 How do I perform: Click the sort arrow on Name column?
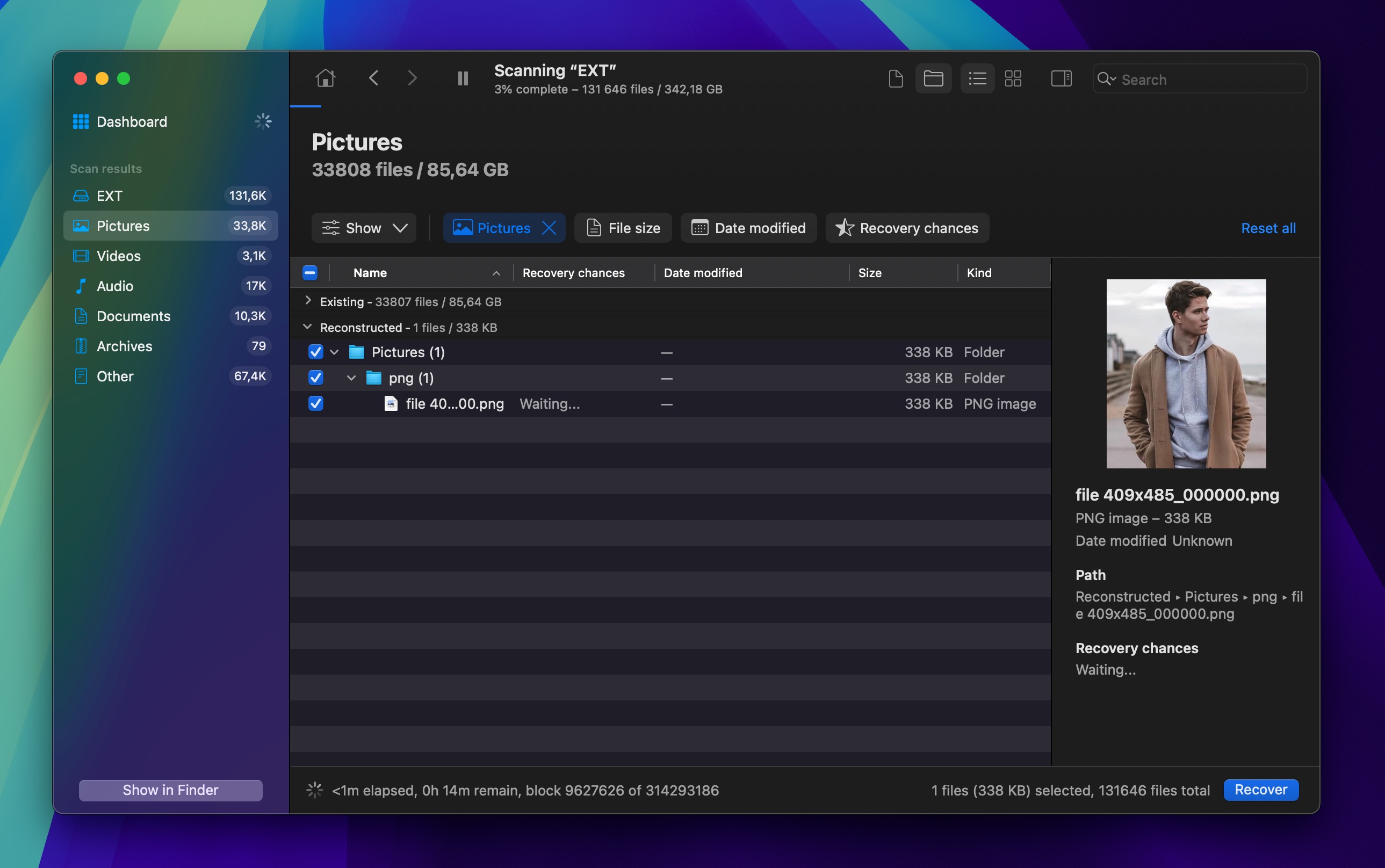(x=496, y=273)
